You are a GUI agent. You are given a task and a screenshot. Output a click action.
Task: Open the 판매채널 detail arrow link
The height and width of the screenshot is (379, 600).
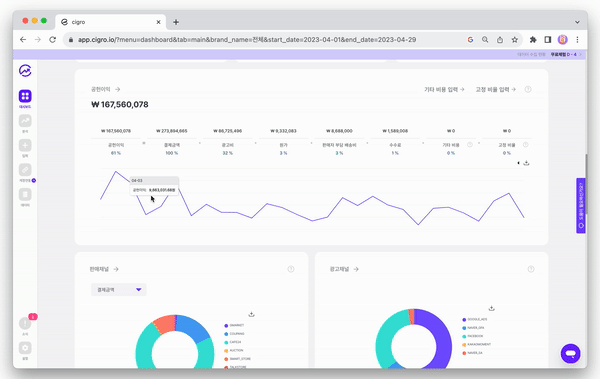tap(116, 269)
